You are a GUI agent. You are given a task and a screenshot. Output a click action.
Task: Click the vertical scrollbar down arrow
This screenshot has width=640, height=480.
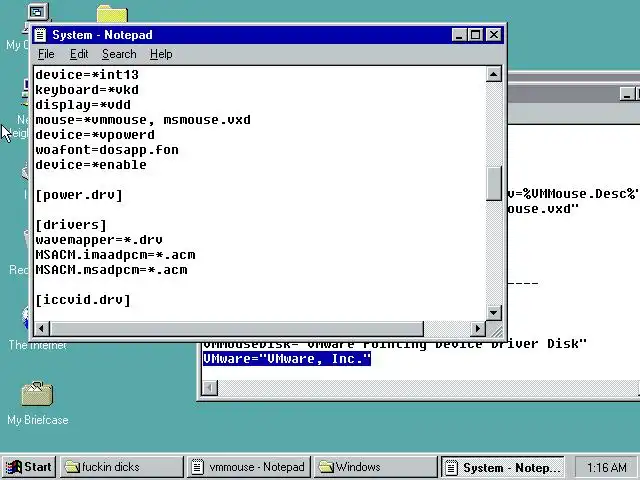tap(493, 313)
